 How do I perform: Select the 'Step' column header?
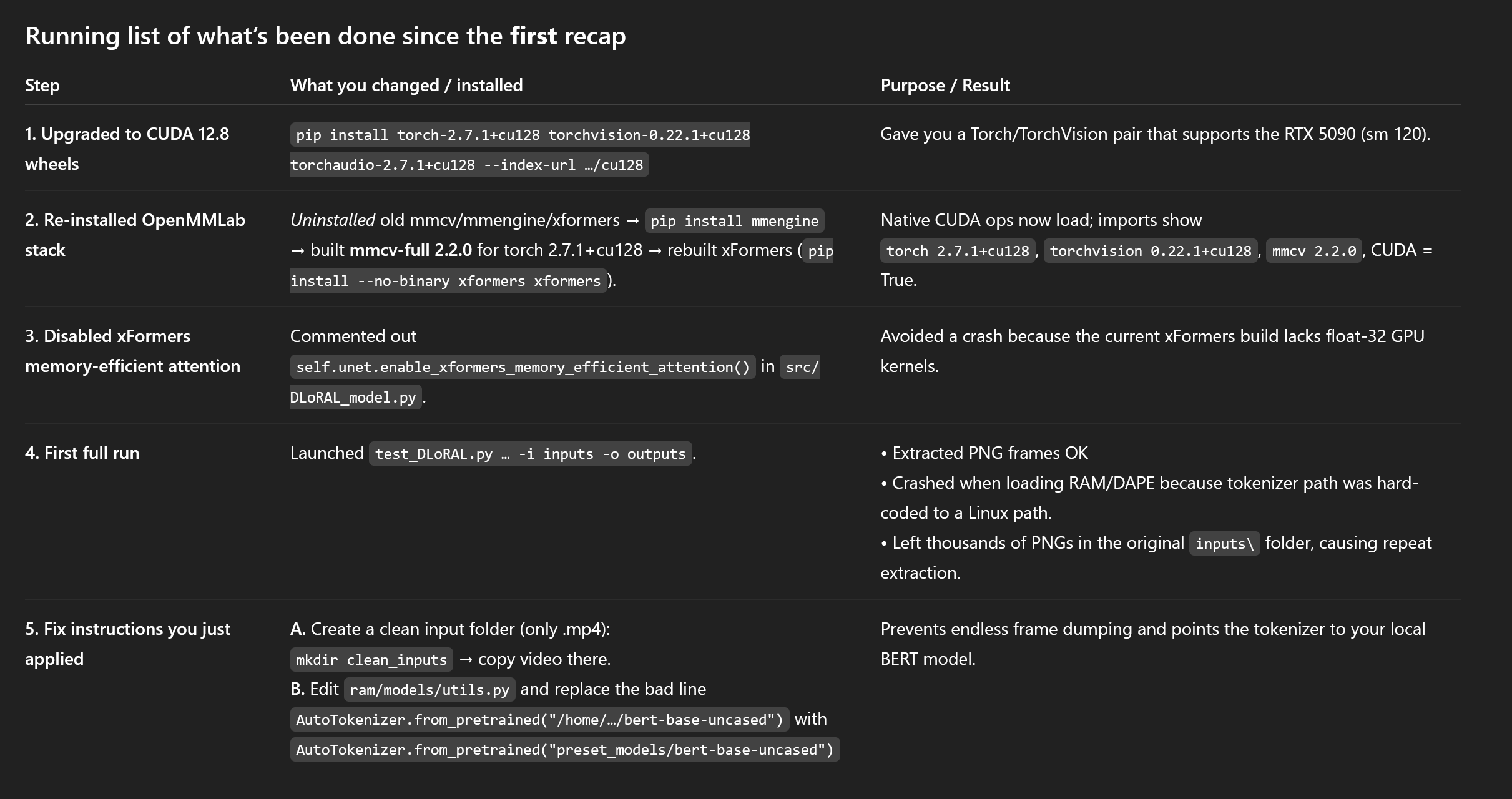[42, 86]
